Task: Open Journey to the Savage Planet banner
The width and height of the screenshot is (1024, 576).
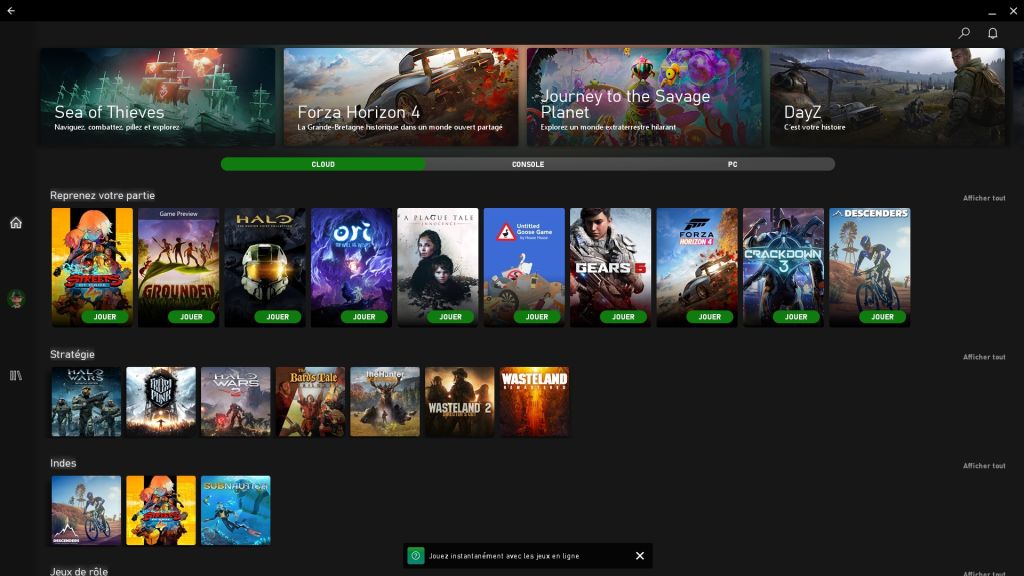Action: 645,97
